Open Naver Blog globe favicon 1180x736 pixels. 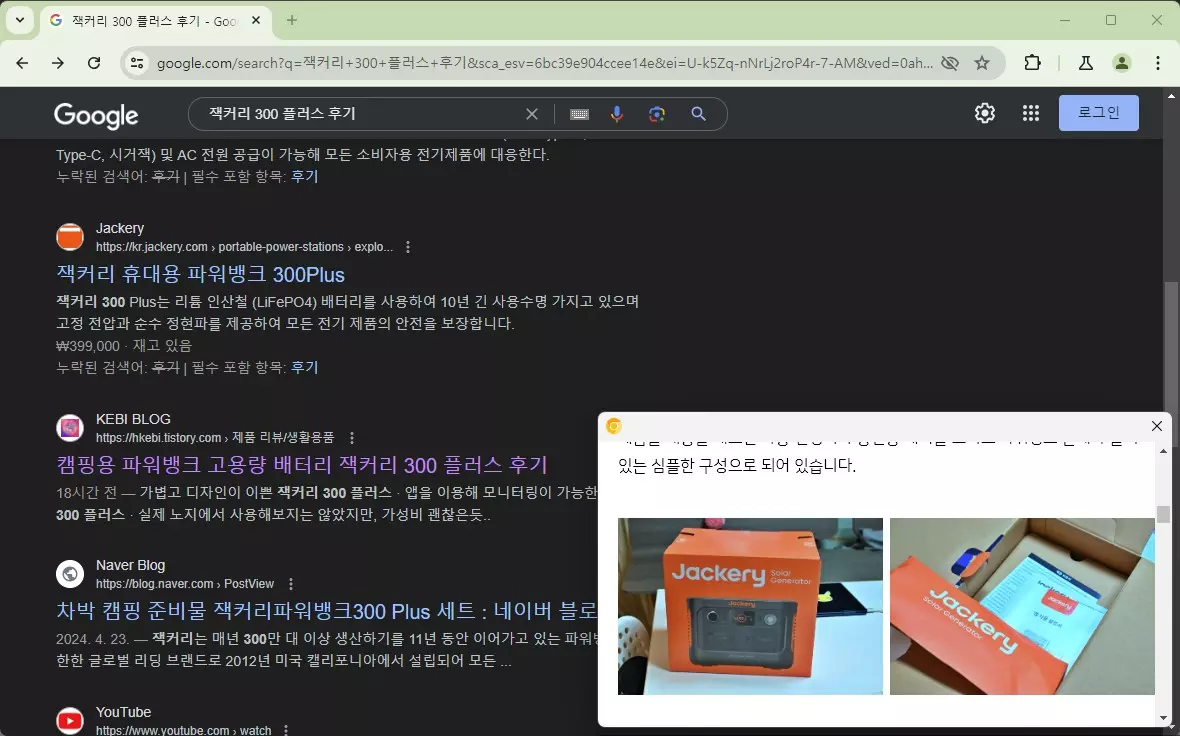pos(70,573)
